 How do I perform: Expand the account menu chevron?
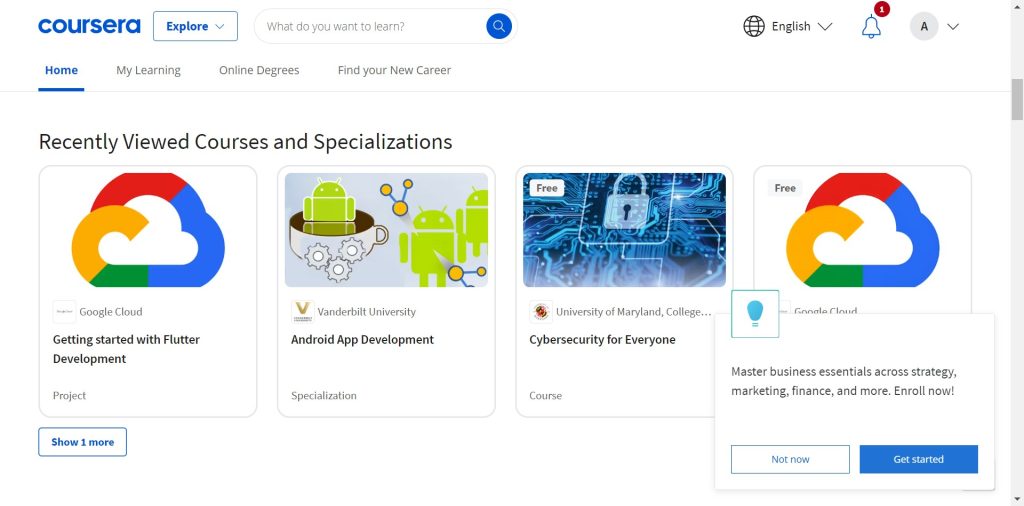pyautogui.click(x=953, y=27)
